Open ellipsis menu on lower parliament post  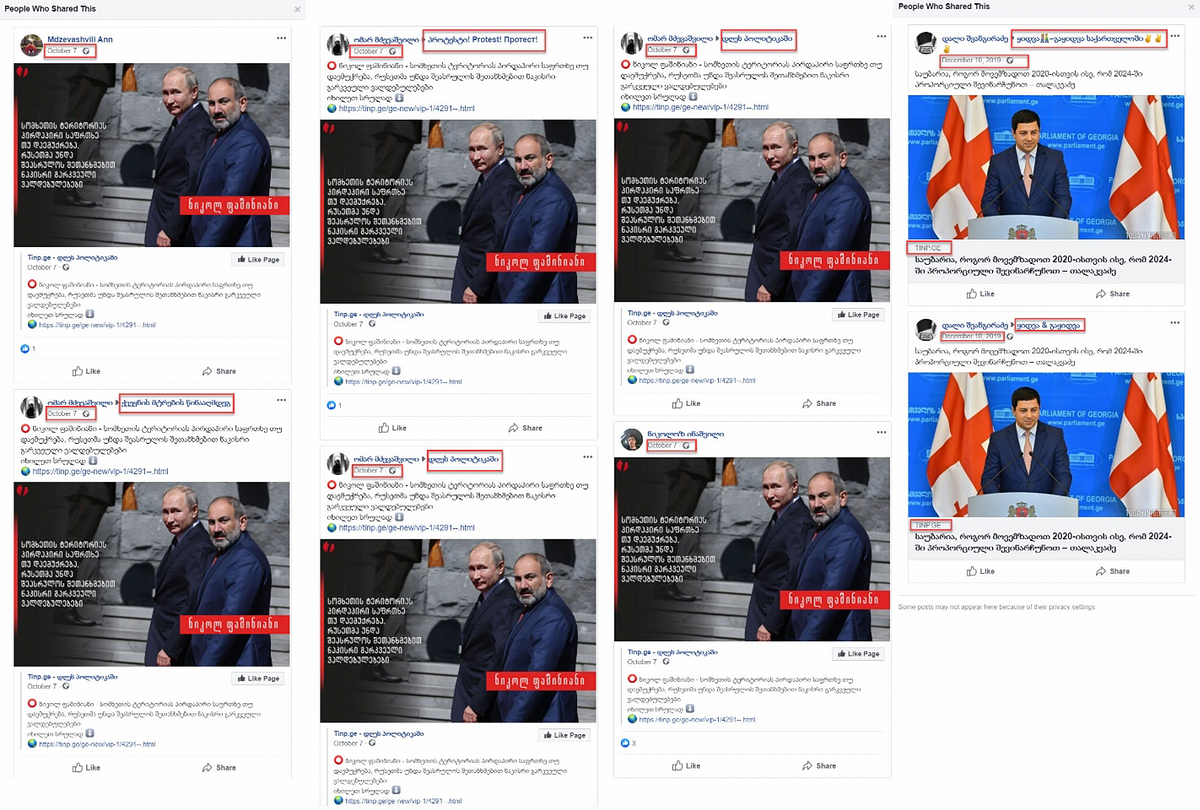(x=1174, y=323)
